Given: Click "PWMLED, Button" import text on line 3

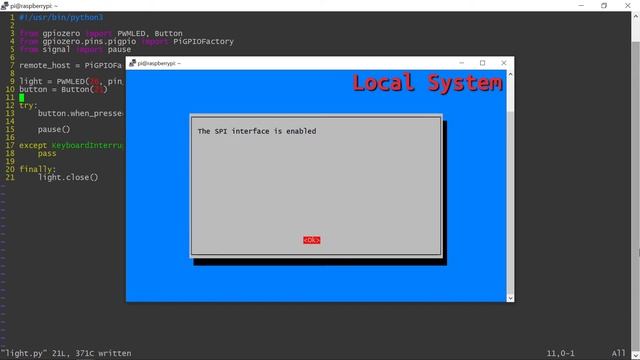Looking at the screenshot, I should pyautogui.click(x=150, y=33).
